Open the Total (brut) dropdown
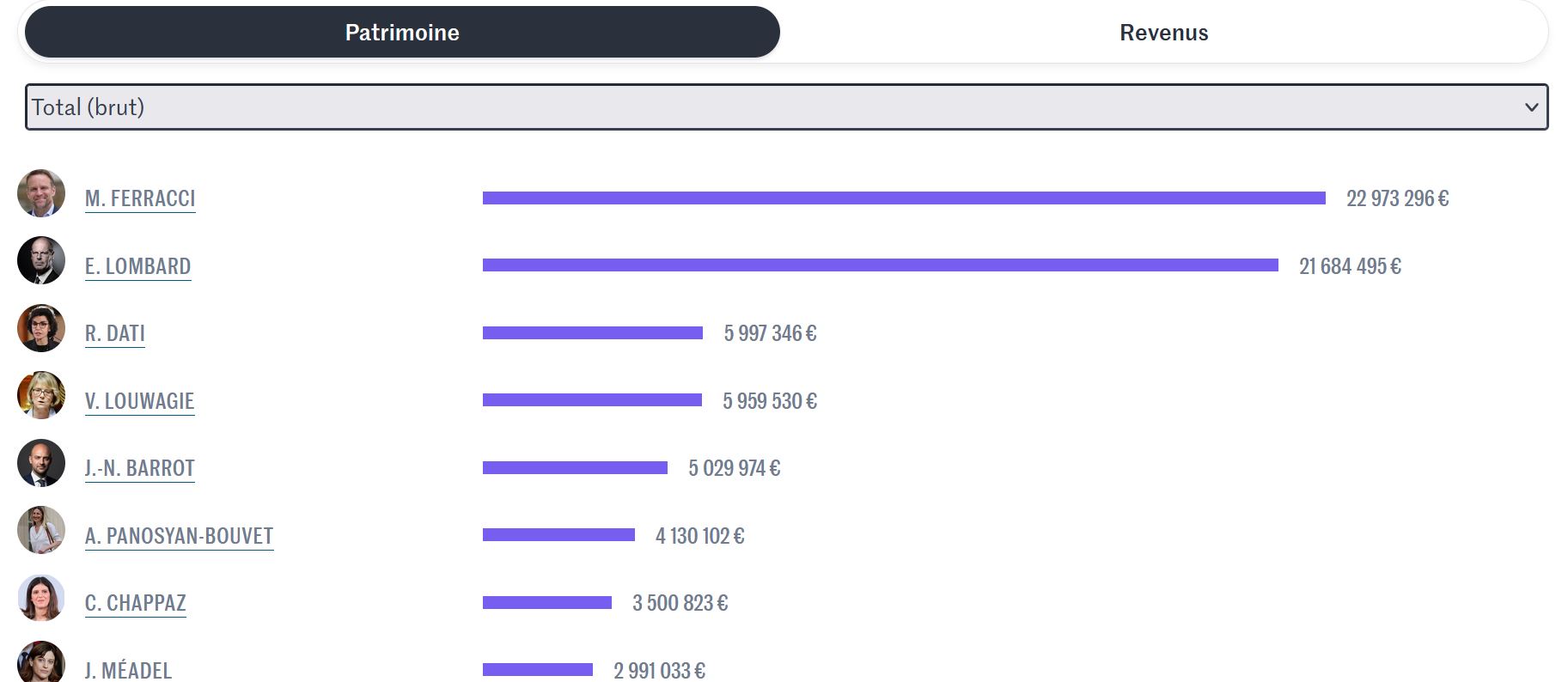The width and height of the screenshot is (1568, 682). (x=773, y=107)
